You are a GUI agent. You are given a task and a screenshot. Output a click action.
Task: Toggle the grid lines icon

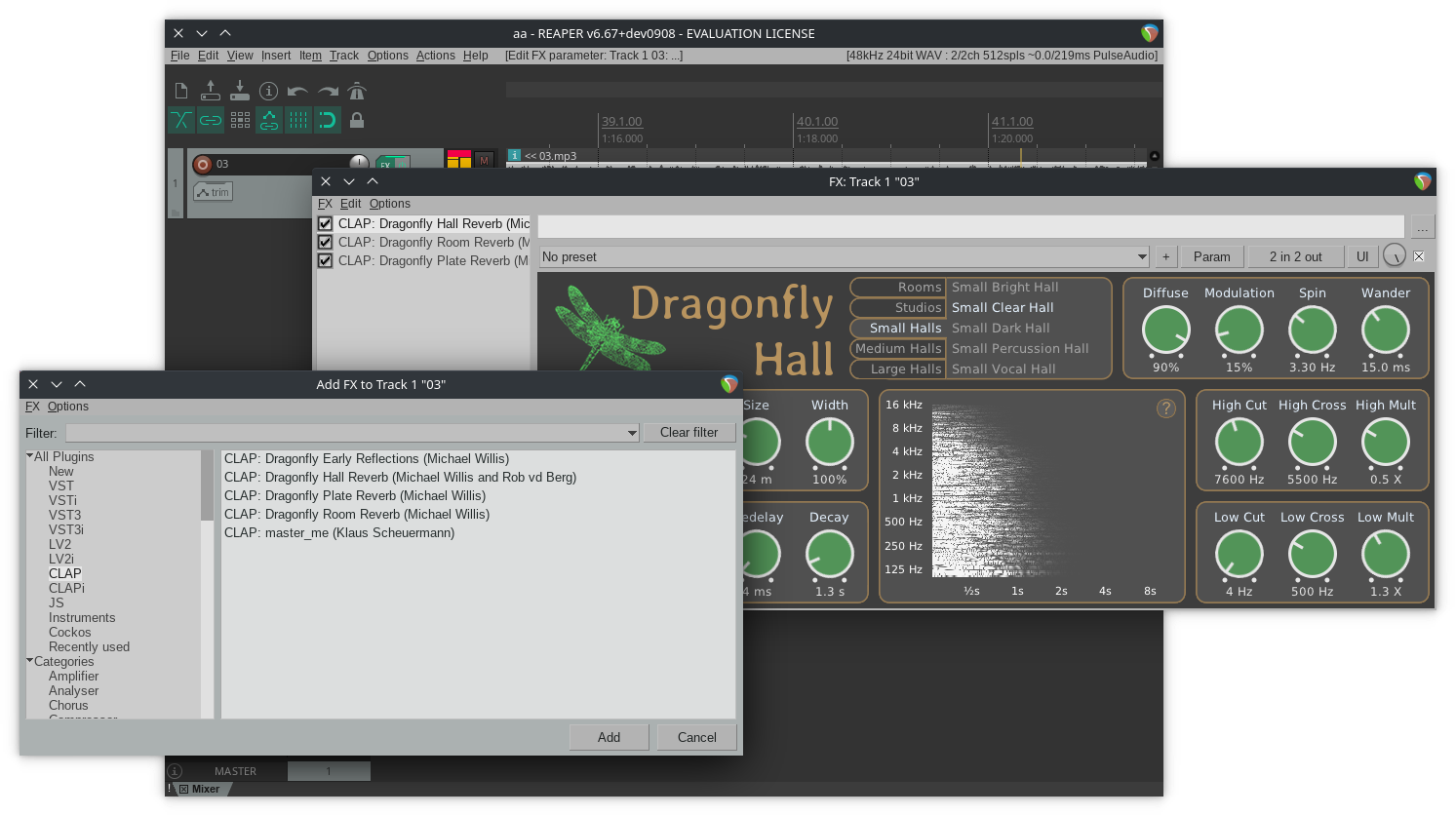tap(298, 120)
